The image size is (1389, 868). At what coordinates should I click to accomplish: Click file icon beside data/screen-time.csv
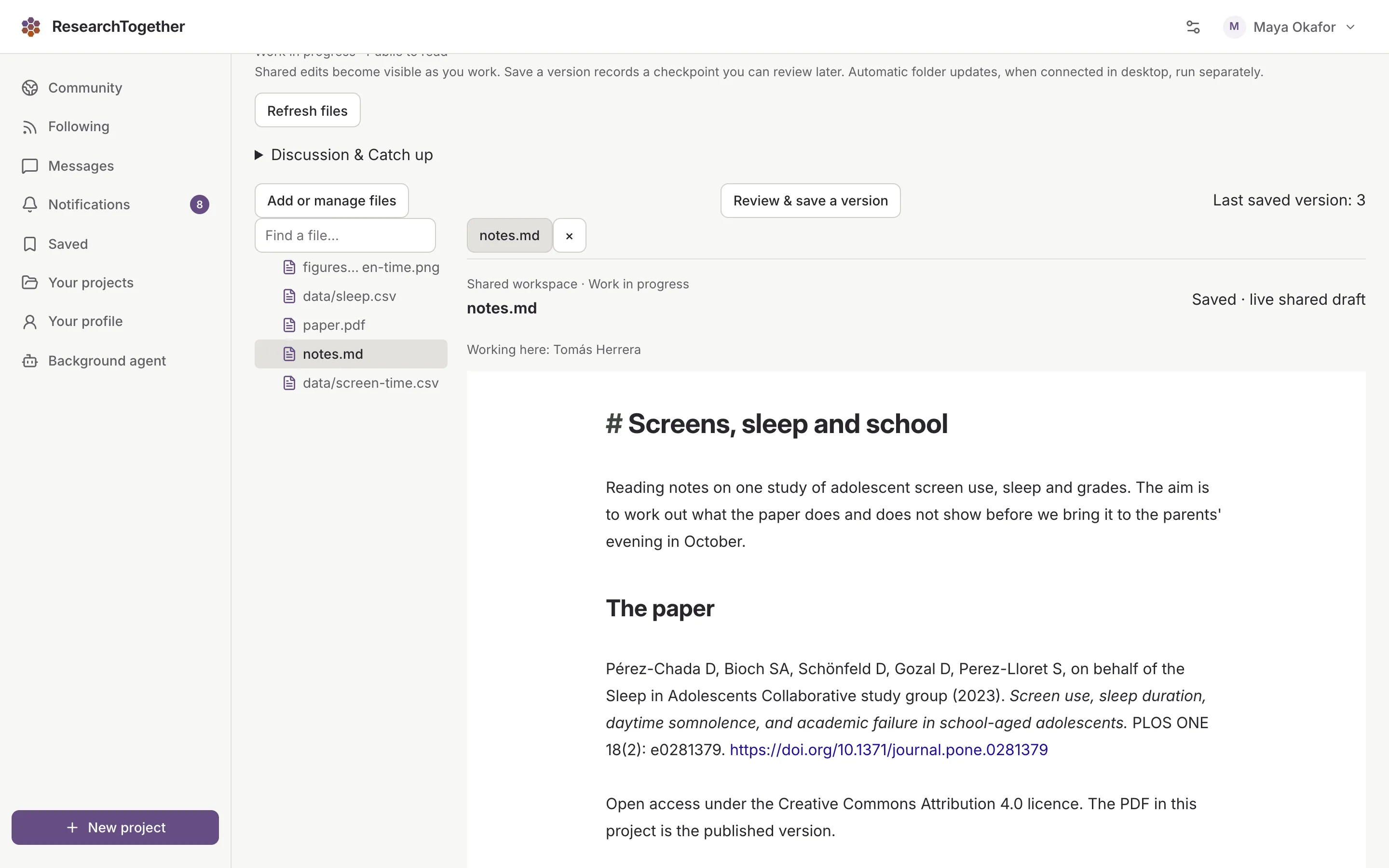(289, 383)
